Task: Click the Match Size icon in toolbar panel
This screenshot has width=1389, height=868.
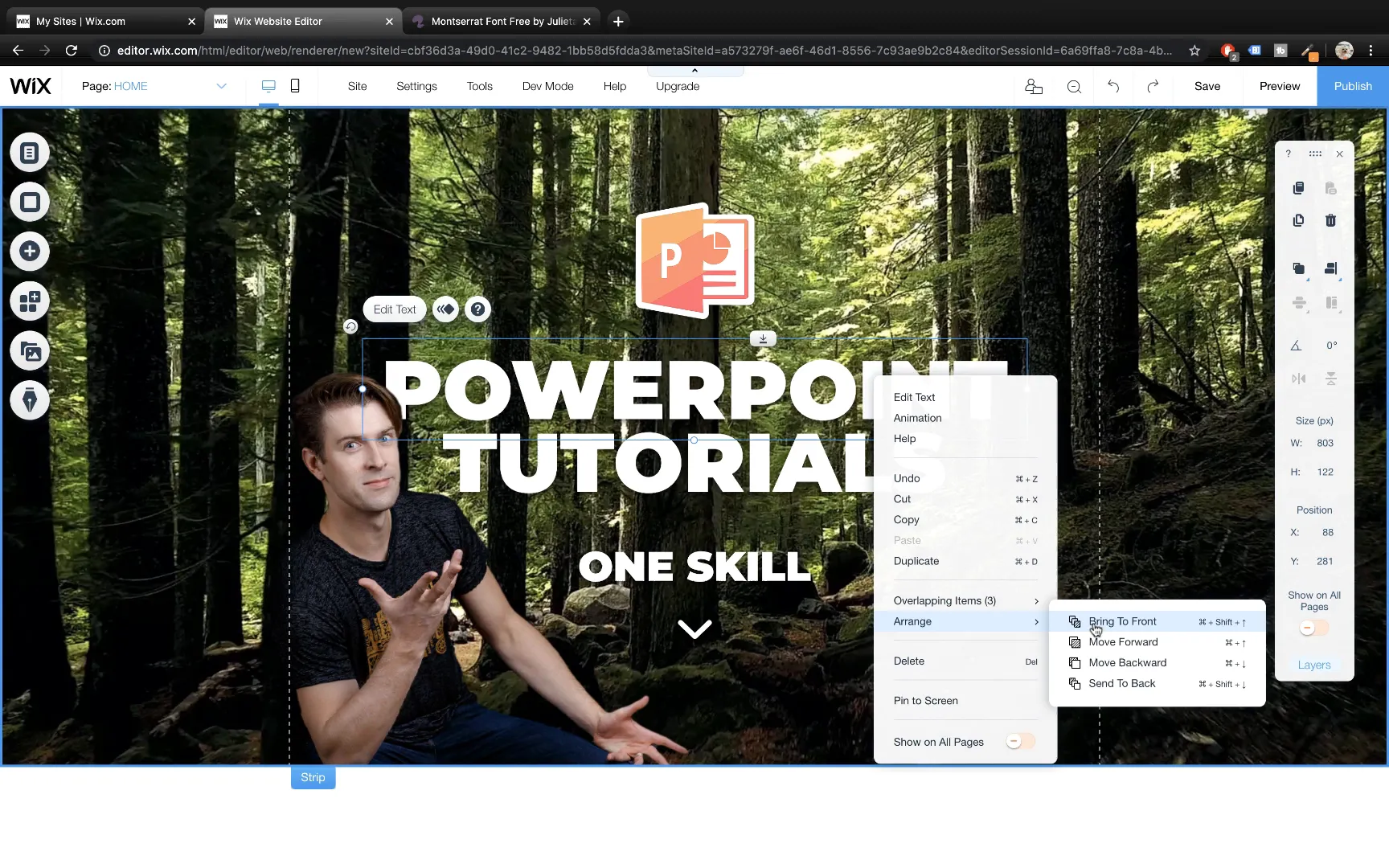Action: tap(1331, 303)
